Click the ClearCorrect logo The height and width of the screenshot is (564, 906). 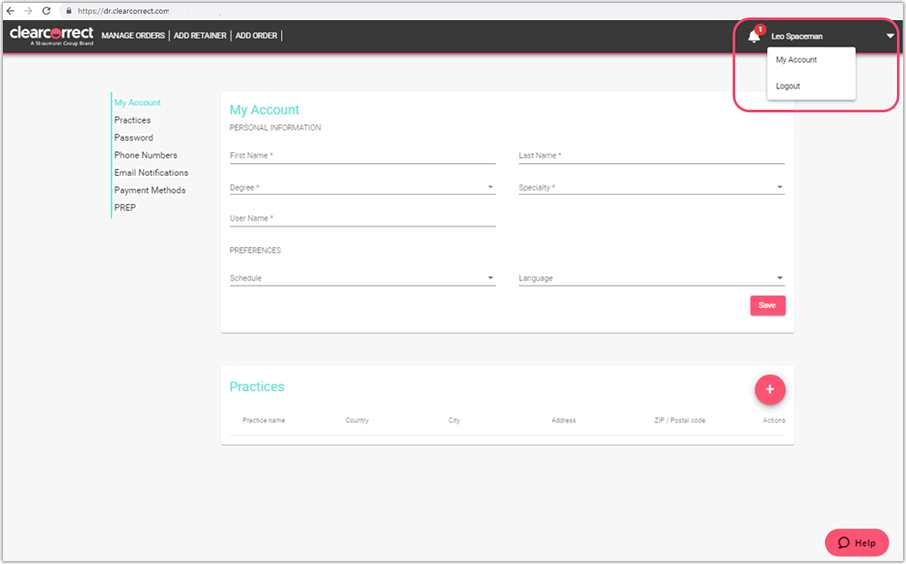tap(51, 35)
